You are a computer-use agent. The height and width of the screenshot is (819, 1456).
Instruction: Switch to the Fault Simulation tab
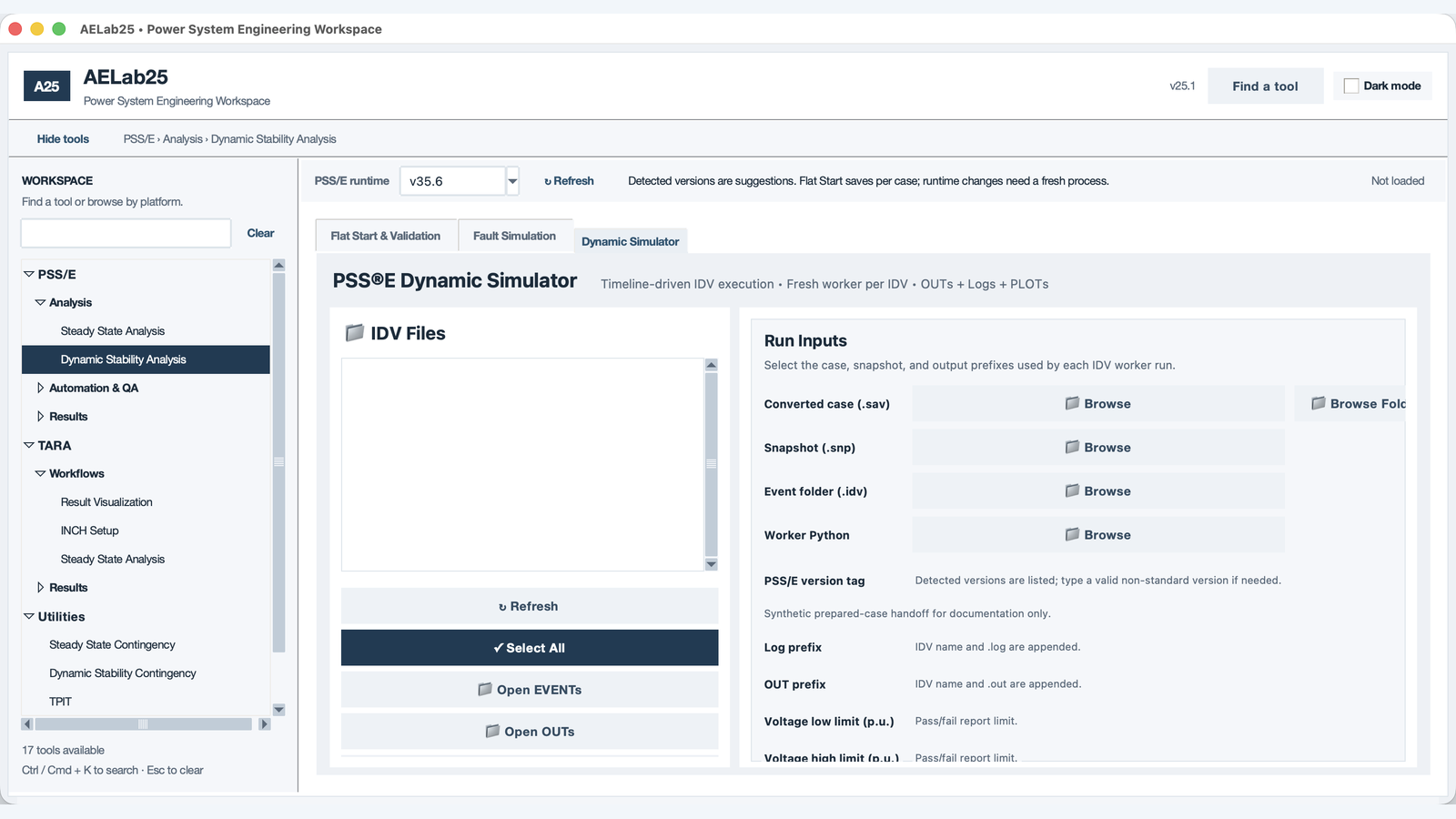click(514, 236)
